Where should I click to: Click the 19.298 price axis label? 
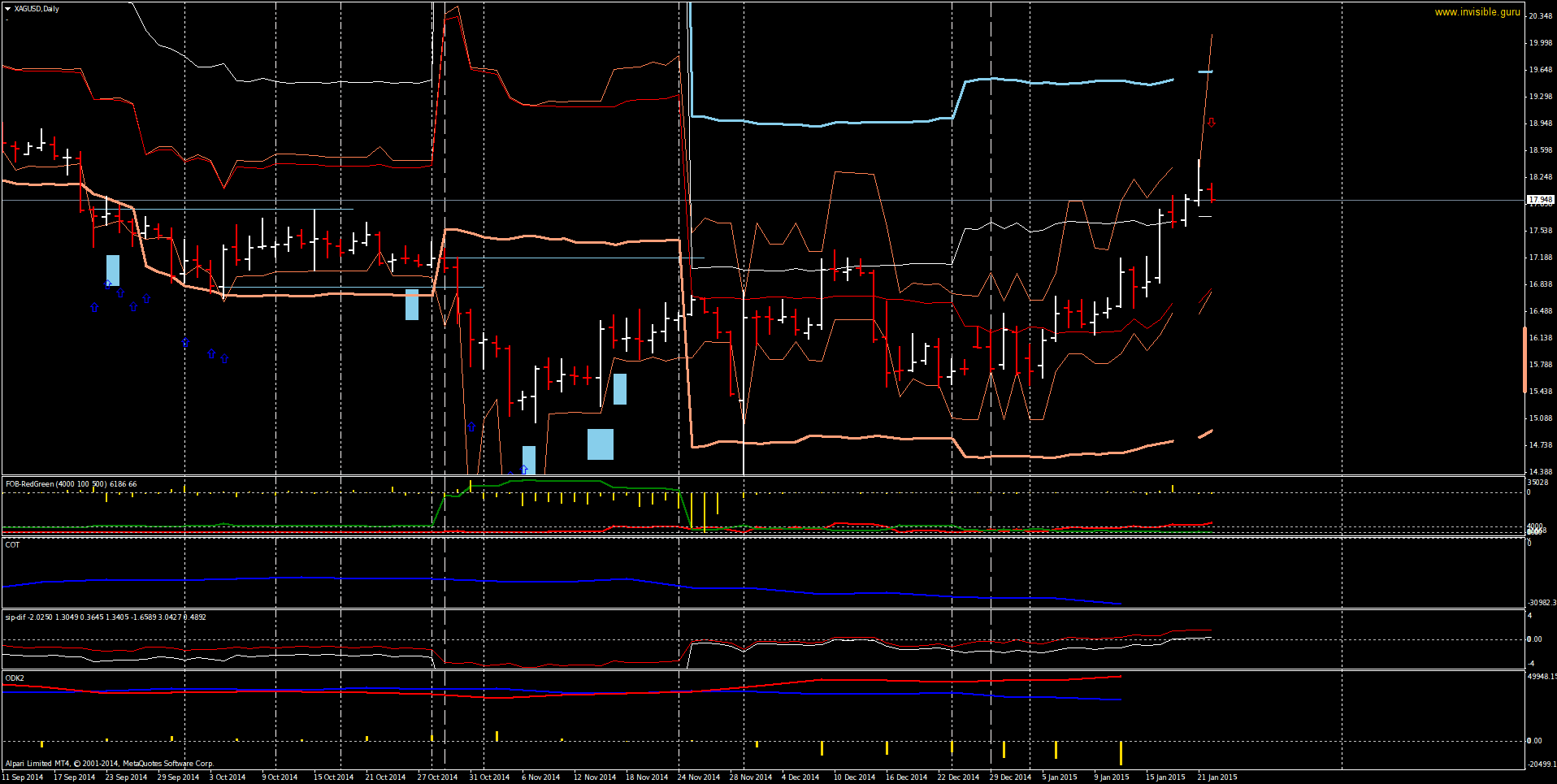tap(1541, 97)
